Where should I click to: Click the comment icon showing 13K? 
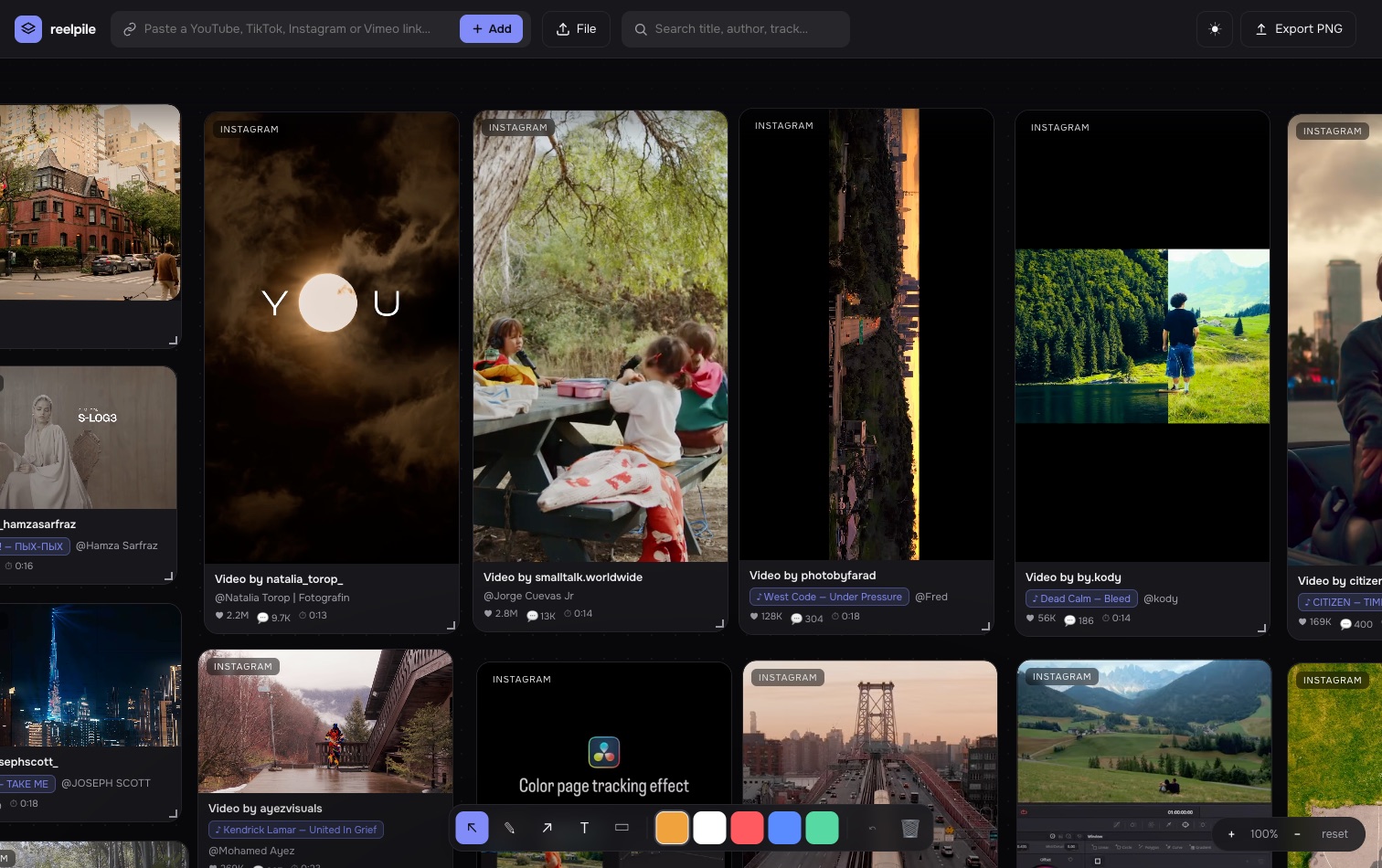532,616
